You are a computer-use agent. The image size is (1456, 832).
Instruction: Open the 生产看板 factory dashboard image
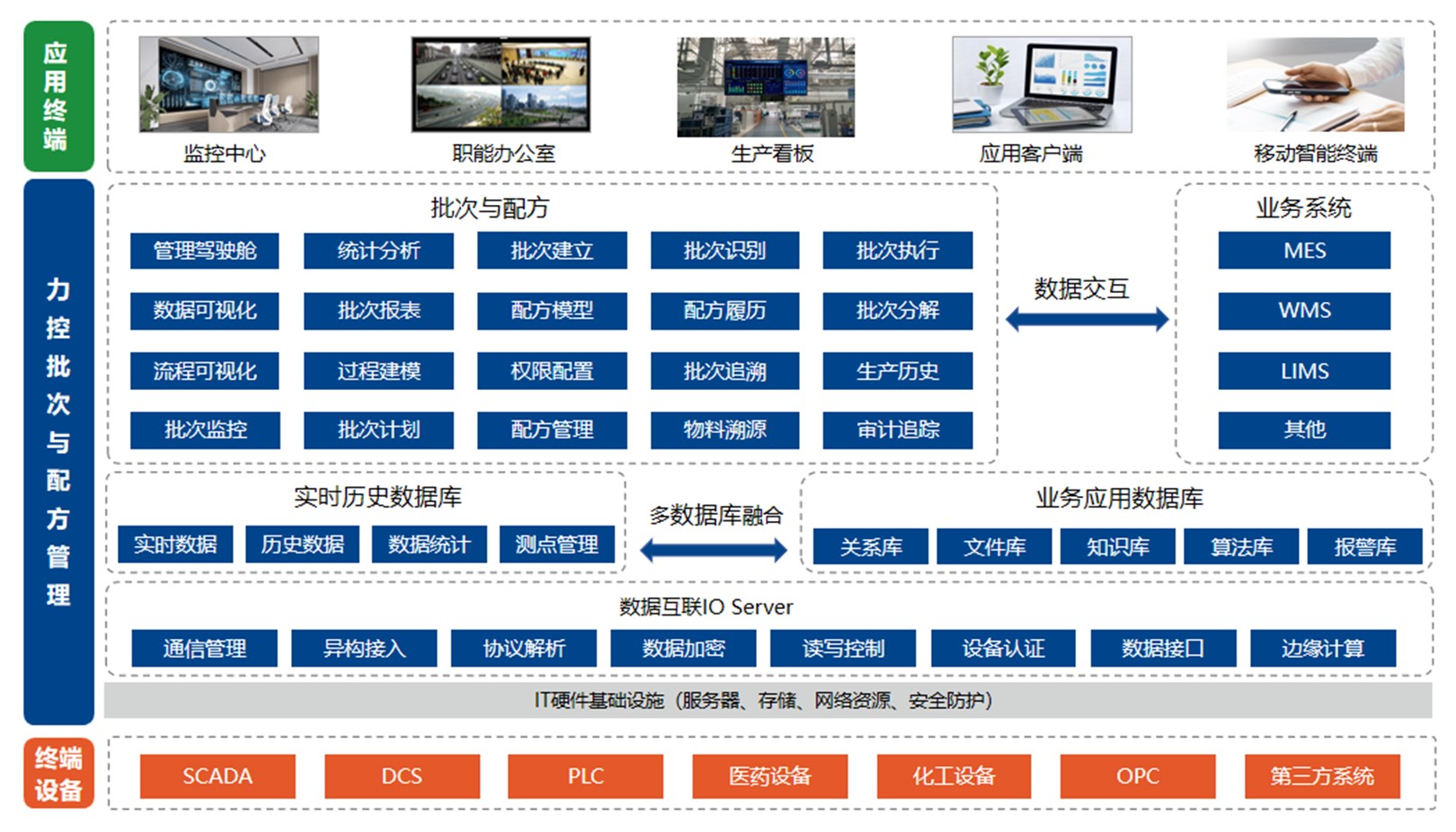tap(766, 87)
